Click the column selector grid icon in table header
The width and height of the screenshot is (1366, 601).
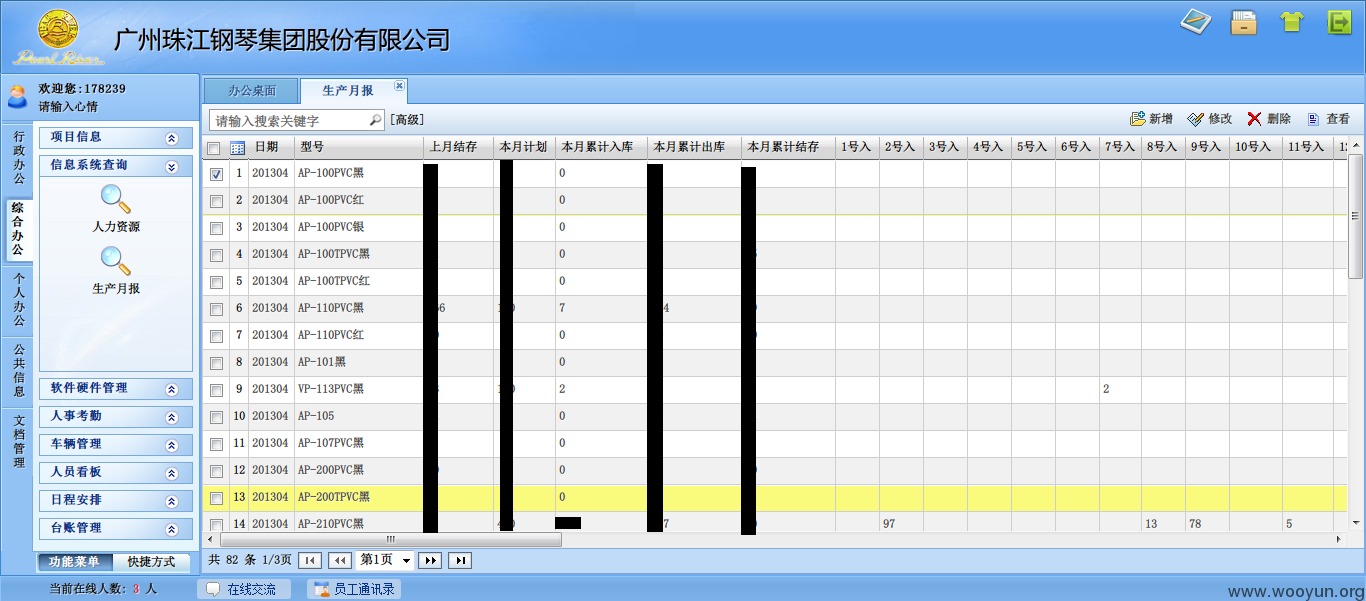(237, 147)
